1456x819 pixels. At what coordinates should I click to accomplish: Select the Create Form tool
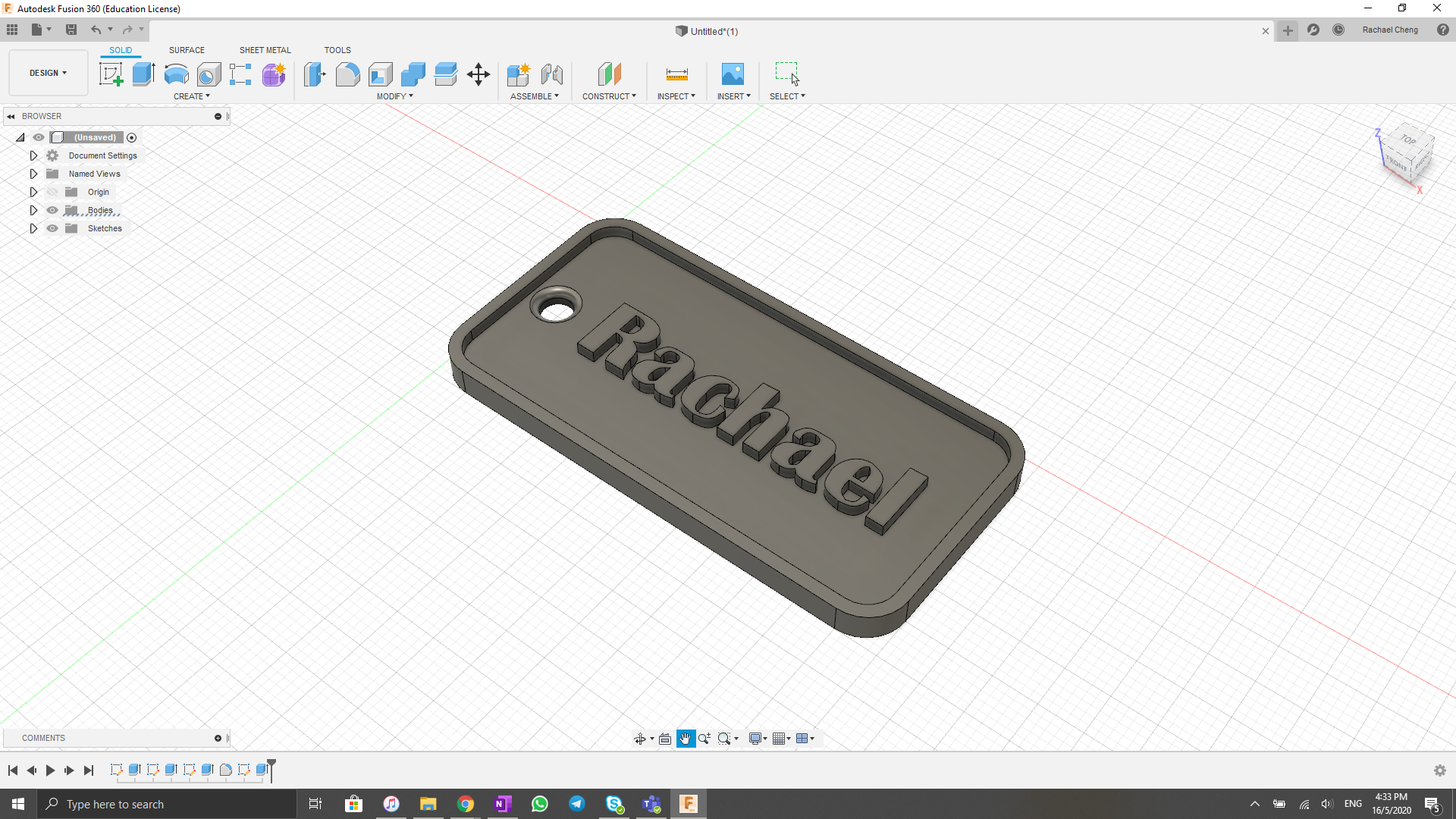274,74
